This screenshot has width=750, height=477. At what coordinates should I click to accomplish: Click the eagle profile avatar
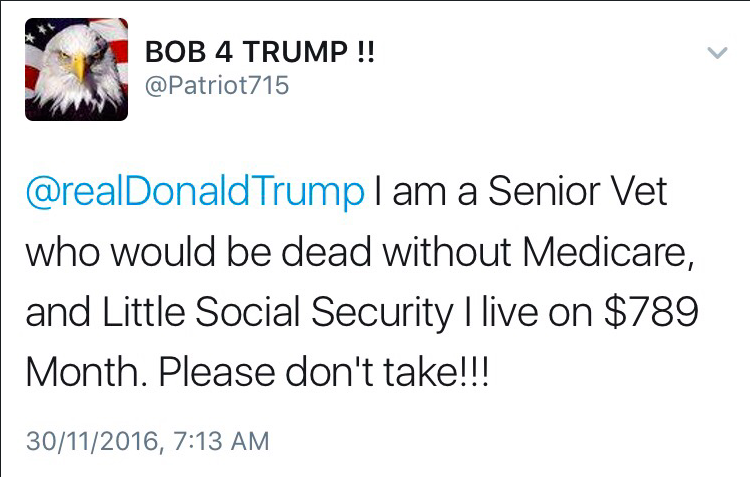click(77, 72)
